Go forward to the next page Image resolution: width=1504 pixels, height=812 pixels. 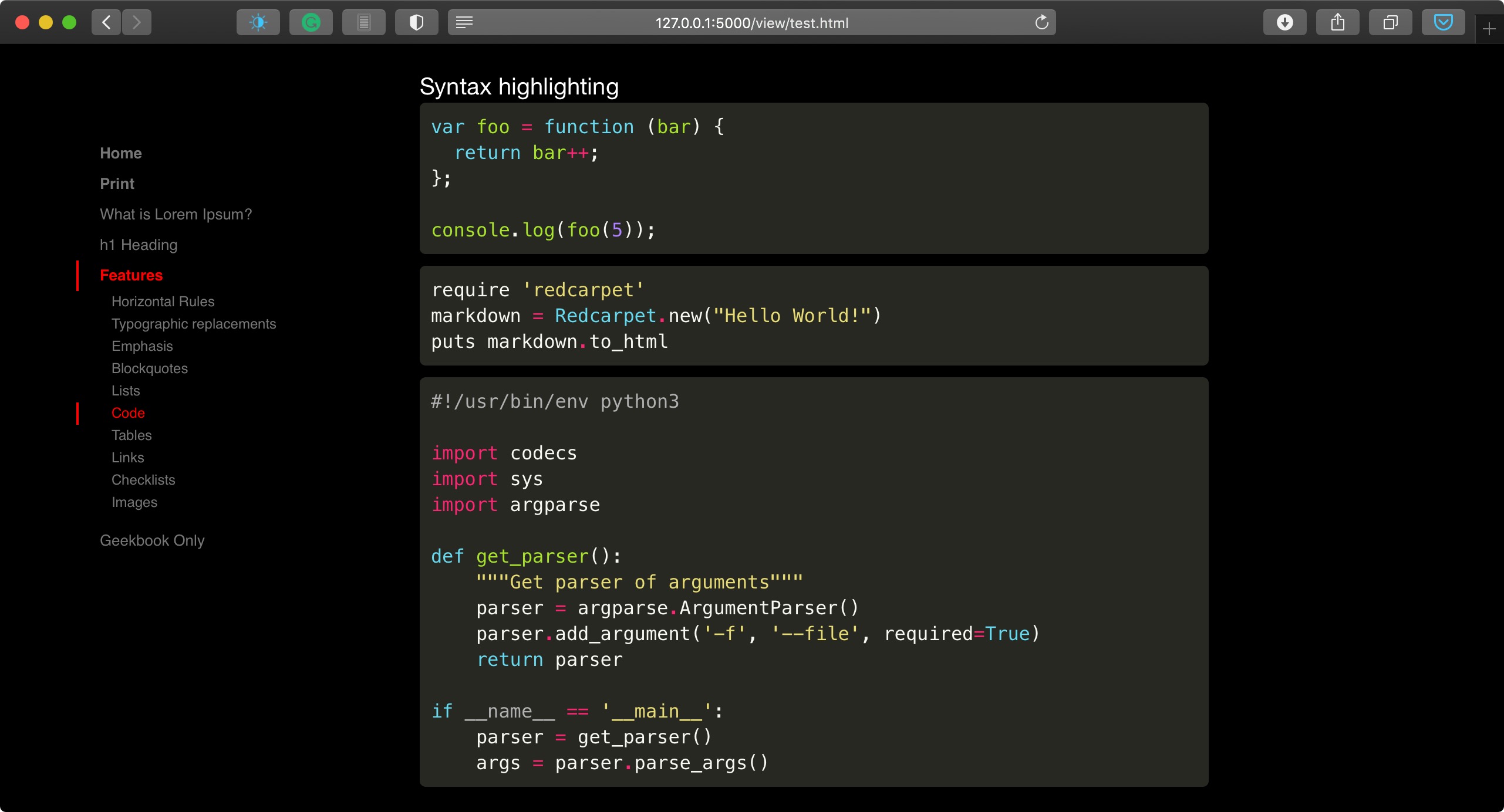(137, 22)
